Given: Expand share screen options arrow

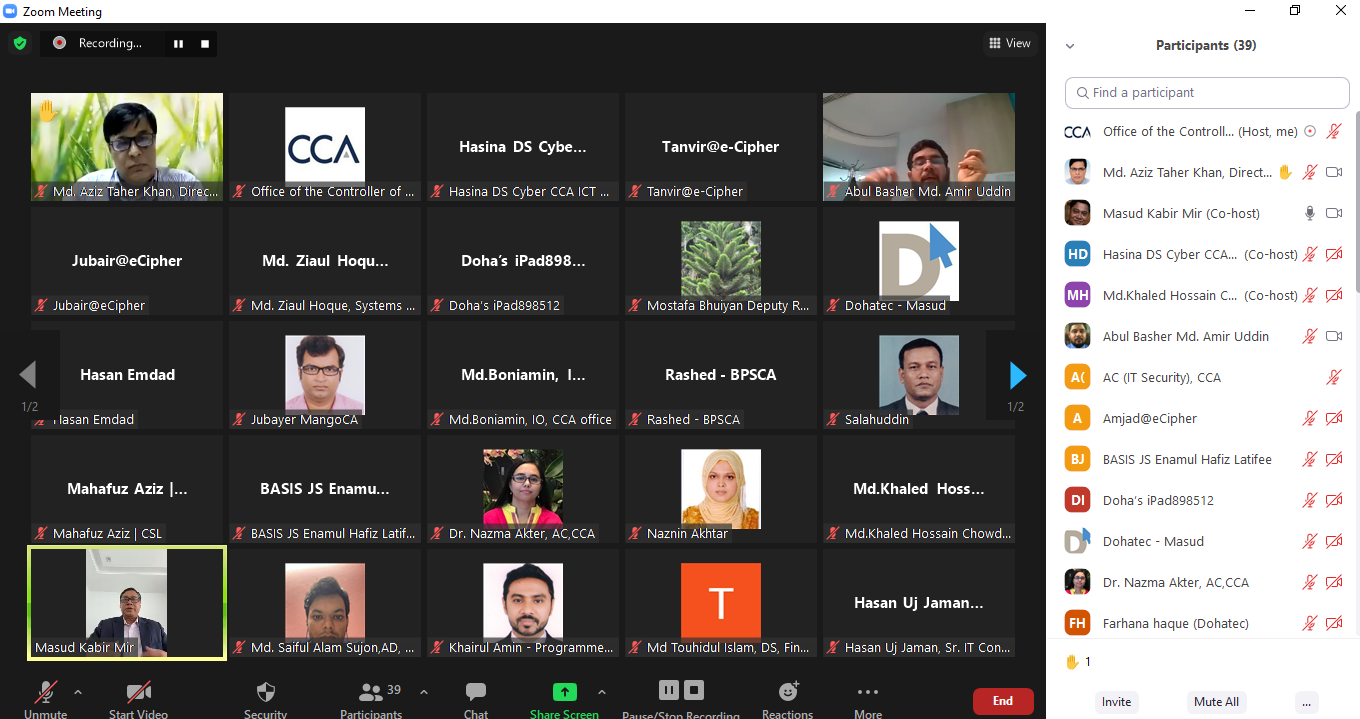Looking at the screenshot, I should [x=602, y=692].
